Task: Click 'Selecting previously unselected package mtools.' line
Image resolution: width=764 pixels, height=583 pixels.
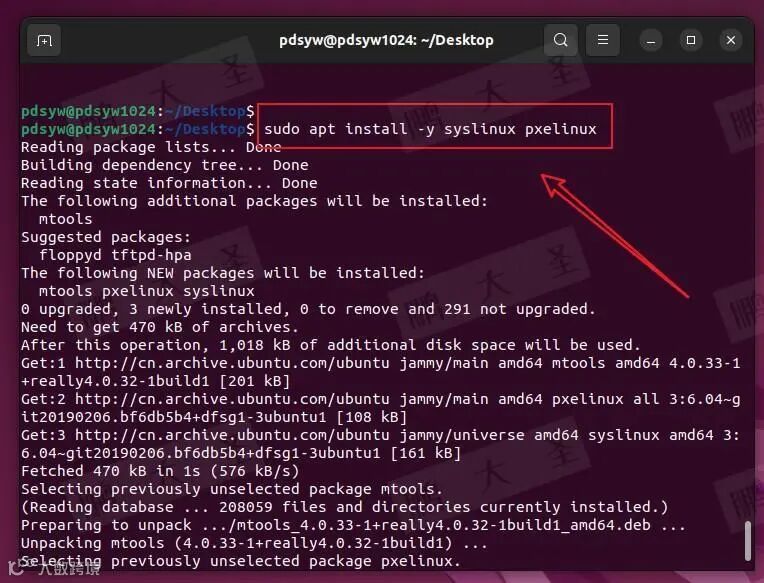Action: point(231,489)
